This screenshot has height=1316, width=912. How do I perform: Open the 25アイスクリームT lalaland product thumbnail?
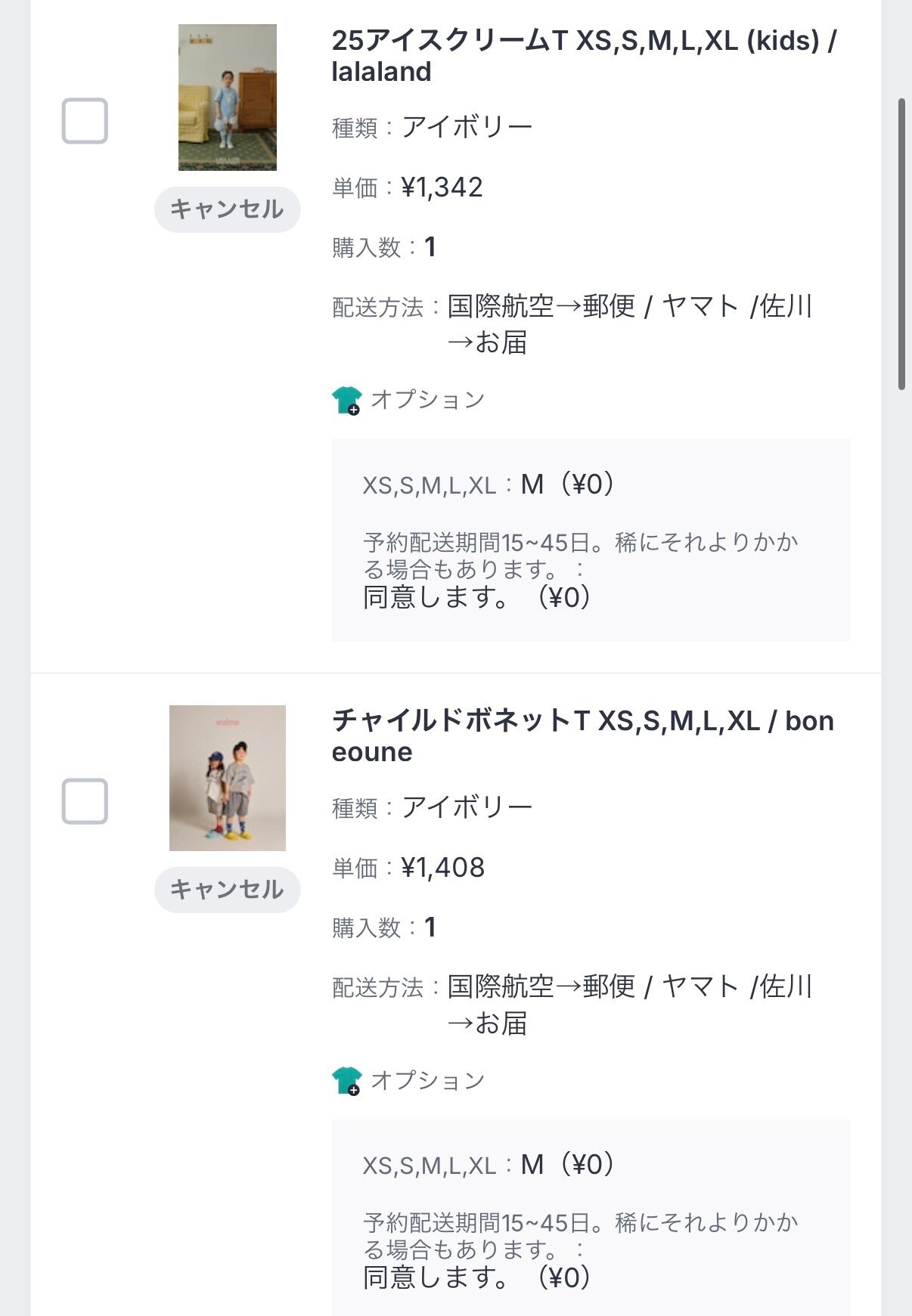coord(227,98)
